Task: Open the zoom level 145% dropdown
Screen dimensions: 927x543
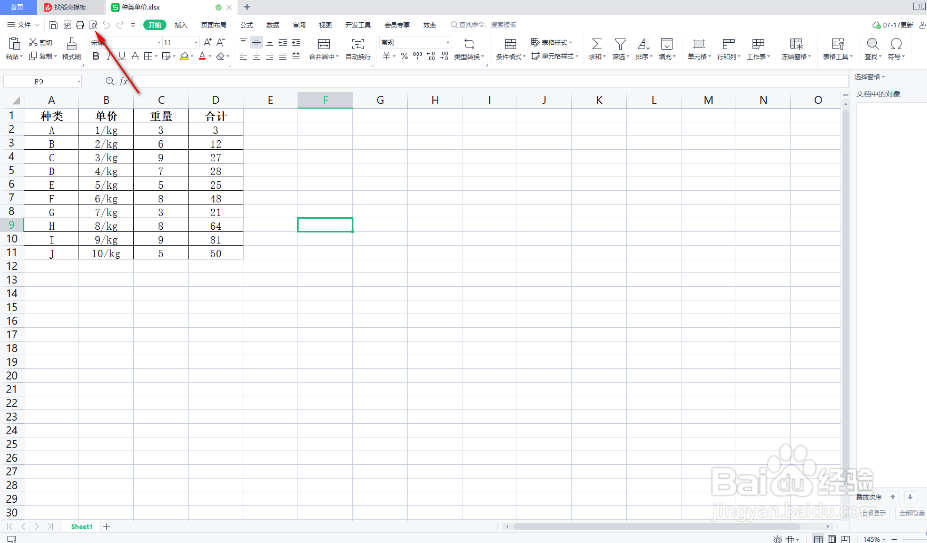Action: pos(873,539)
